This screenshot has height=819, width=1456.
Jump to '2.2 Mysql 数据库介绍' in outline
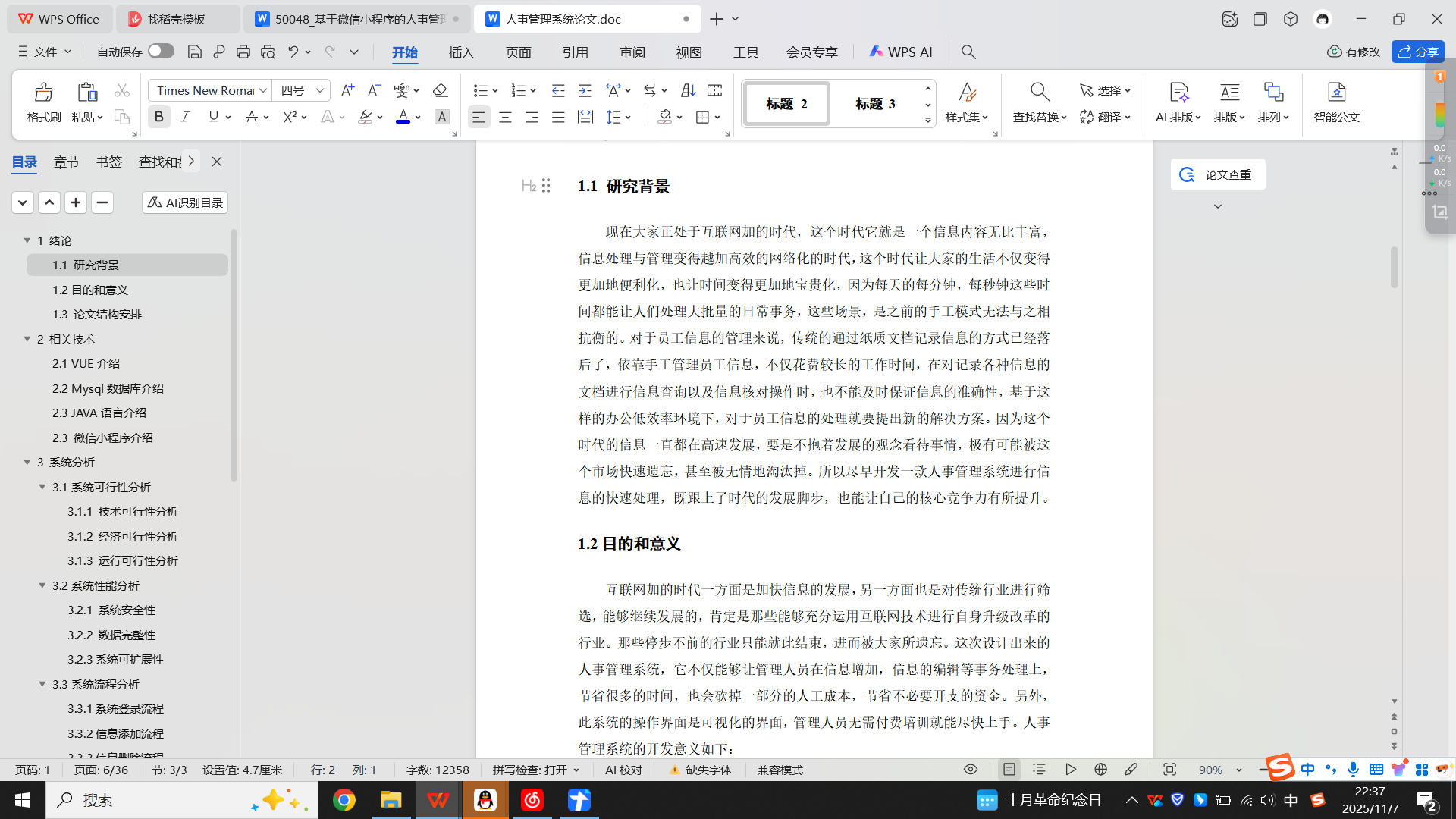[x=108, y=388]
